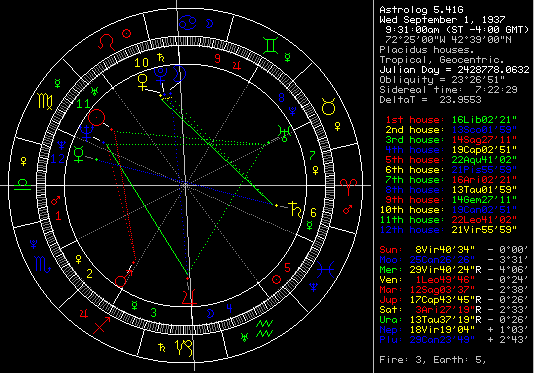The width and height of the screenshot is (534, 373).
Task: Select the large green Uranus symbol in chart
Action: pyautogui.click(x=284, y=133)
